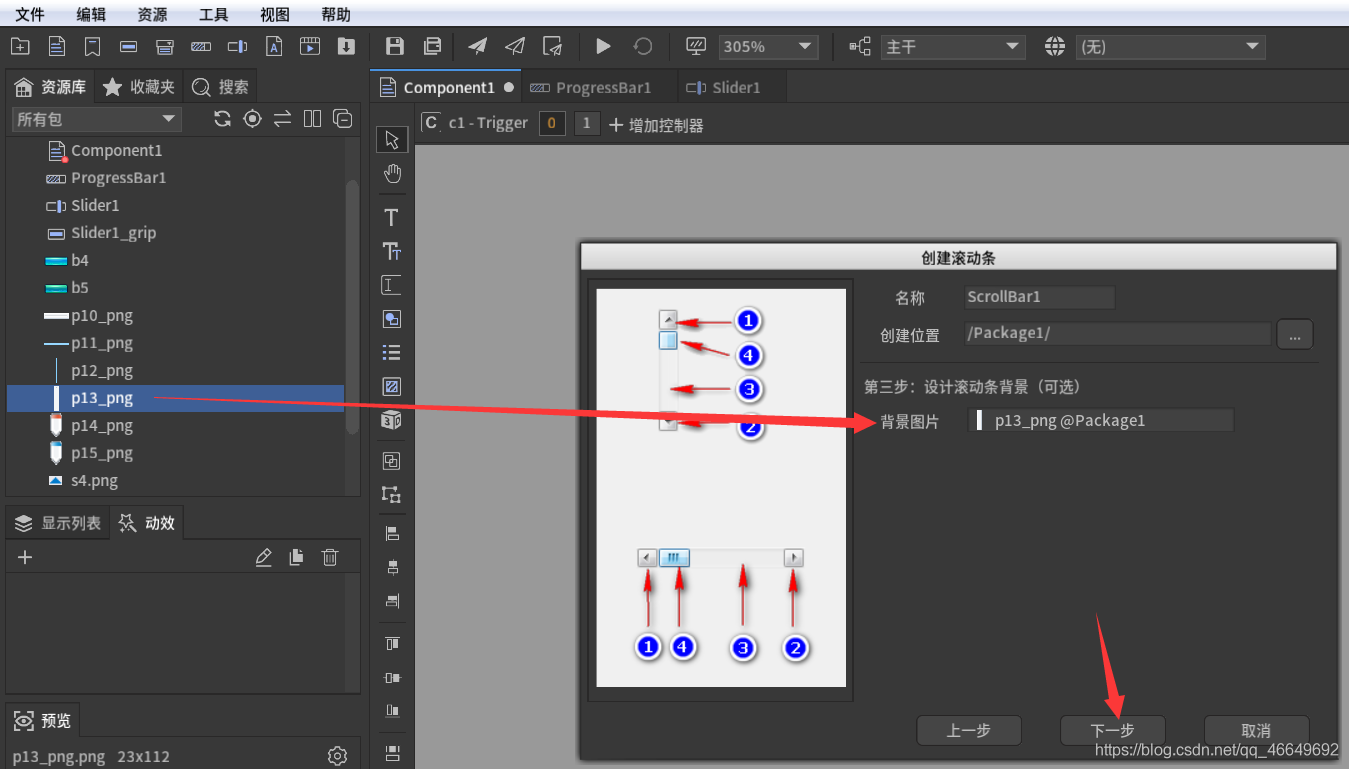The image size is (1349, 769).
Task: Add a new transition with plus
Action: (x=26, y=557)
